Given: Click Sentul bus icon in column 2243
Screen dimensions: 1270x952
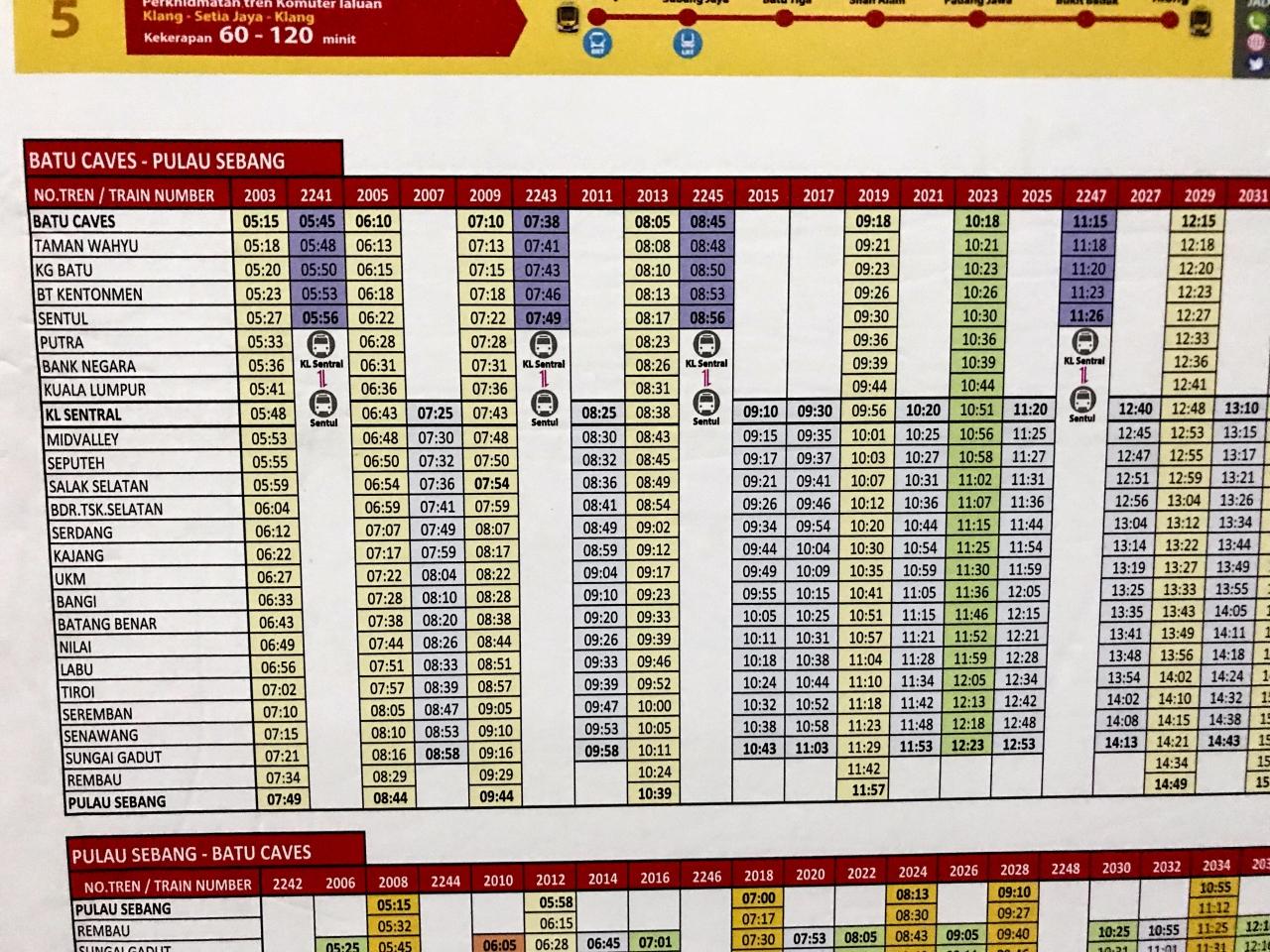Looking at the screenshot, I should click(x=543, y=404).
